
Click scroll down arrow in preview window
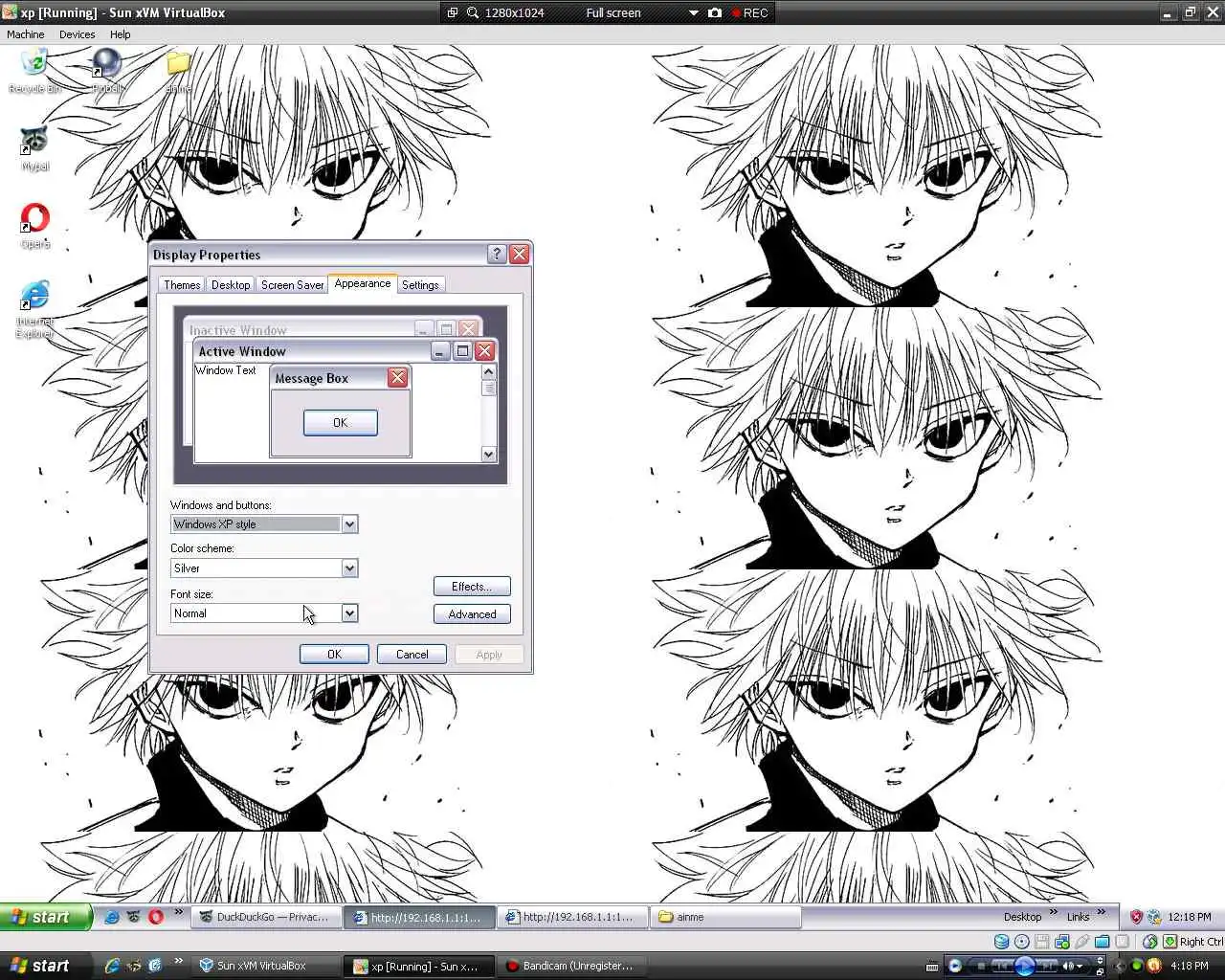coord(489,455)
